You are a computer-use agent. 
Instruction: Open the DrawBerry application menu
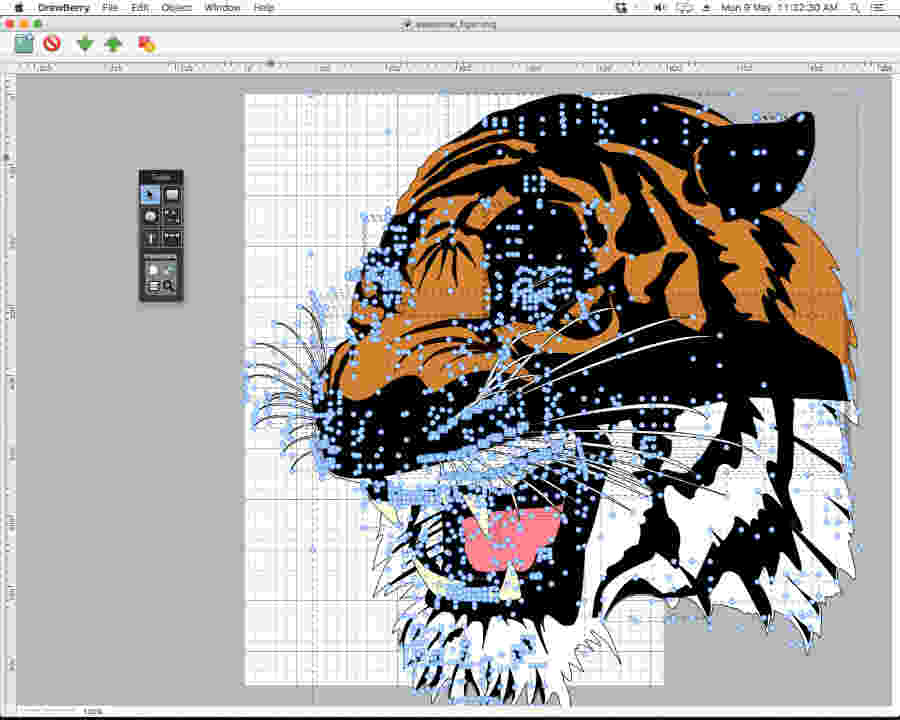pos(63,7)
